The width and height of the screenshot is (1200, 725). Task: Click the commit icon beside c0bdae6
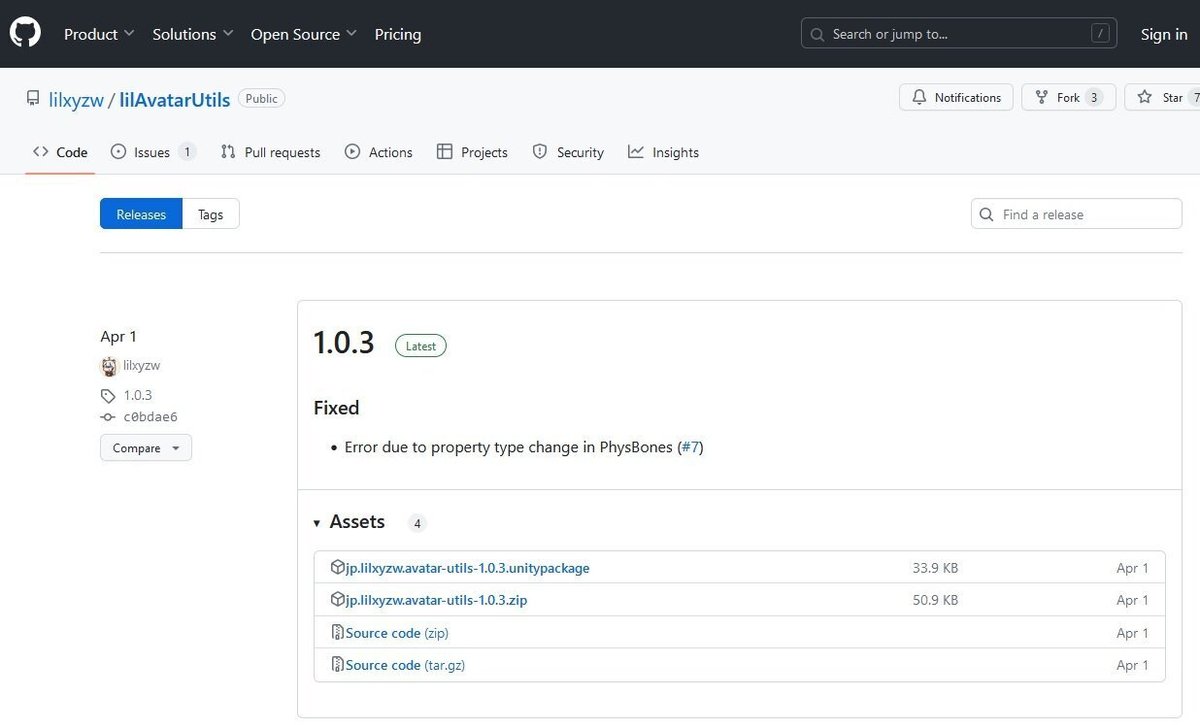108,417
